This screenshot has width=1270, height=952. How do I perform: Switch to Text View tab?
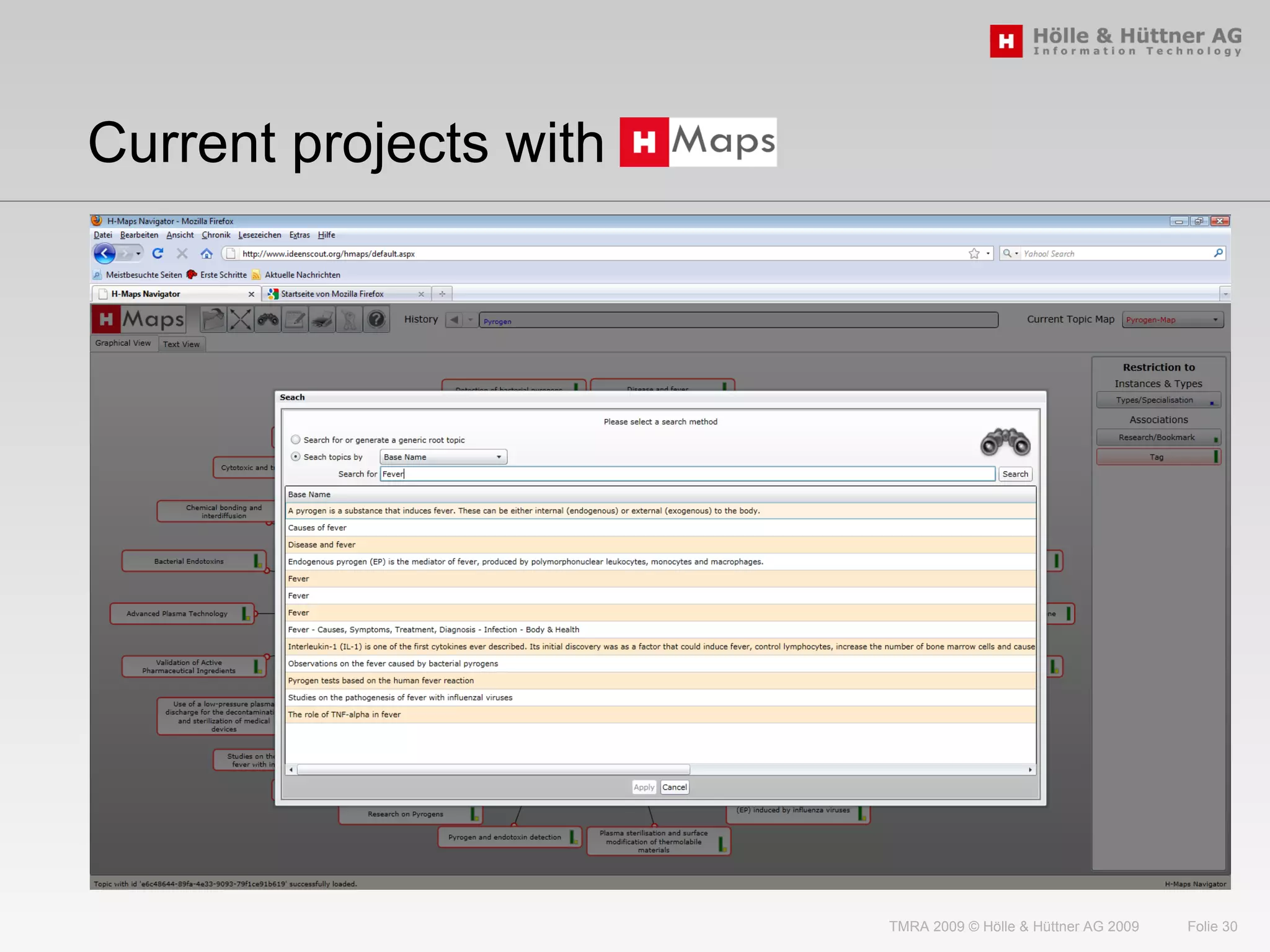pos(181,344)
